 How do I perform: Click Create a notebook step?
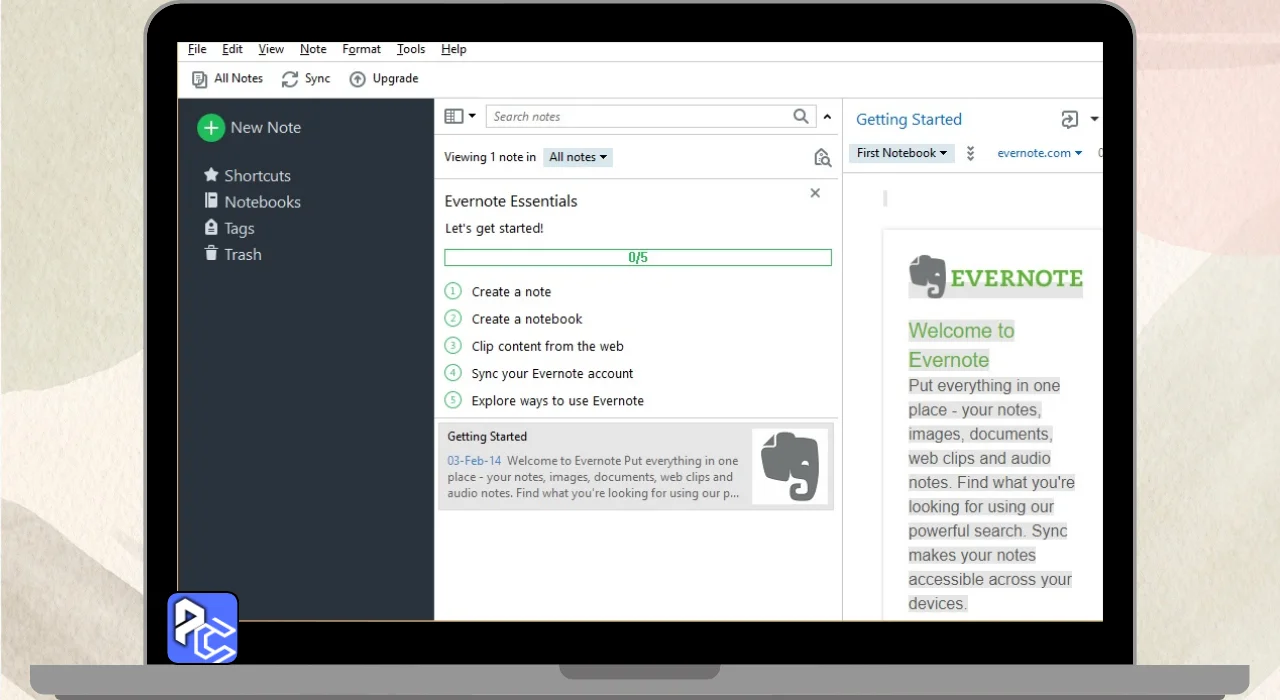[x=527, y=319]
